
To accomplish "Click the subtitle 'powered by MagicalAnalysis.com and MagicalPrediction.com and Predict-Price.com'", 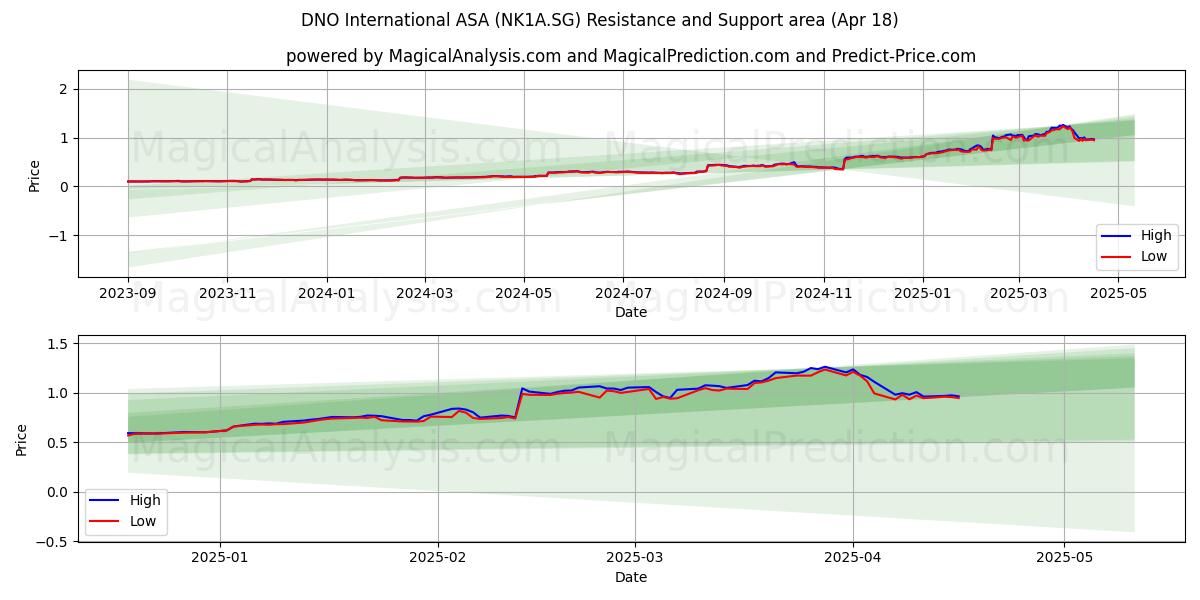I will 631,56.
